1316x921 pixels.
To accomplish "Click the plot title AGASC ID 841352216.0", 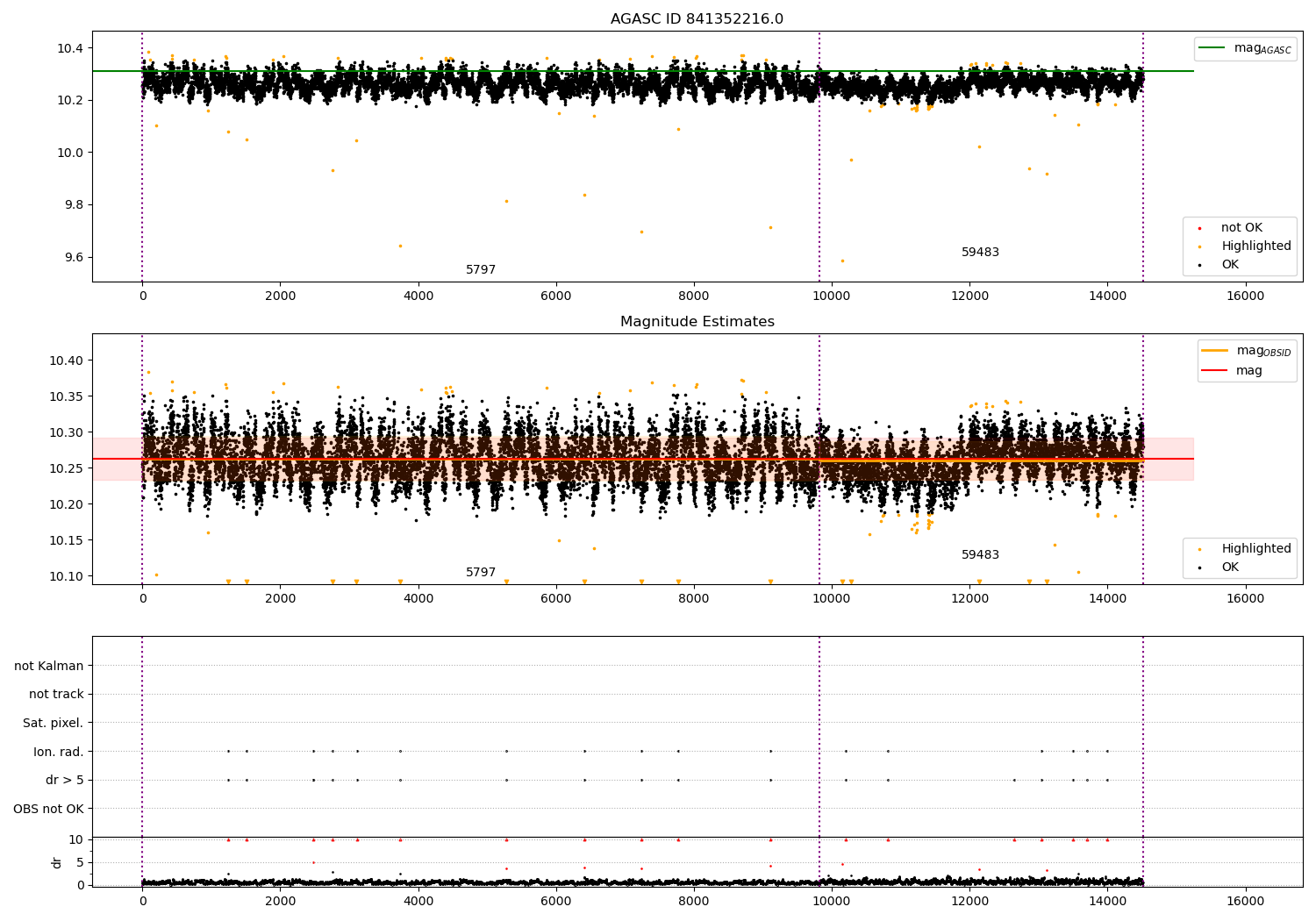I will click(697, 19).
